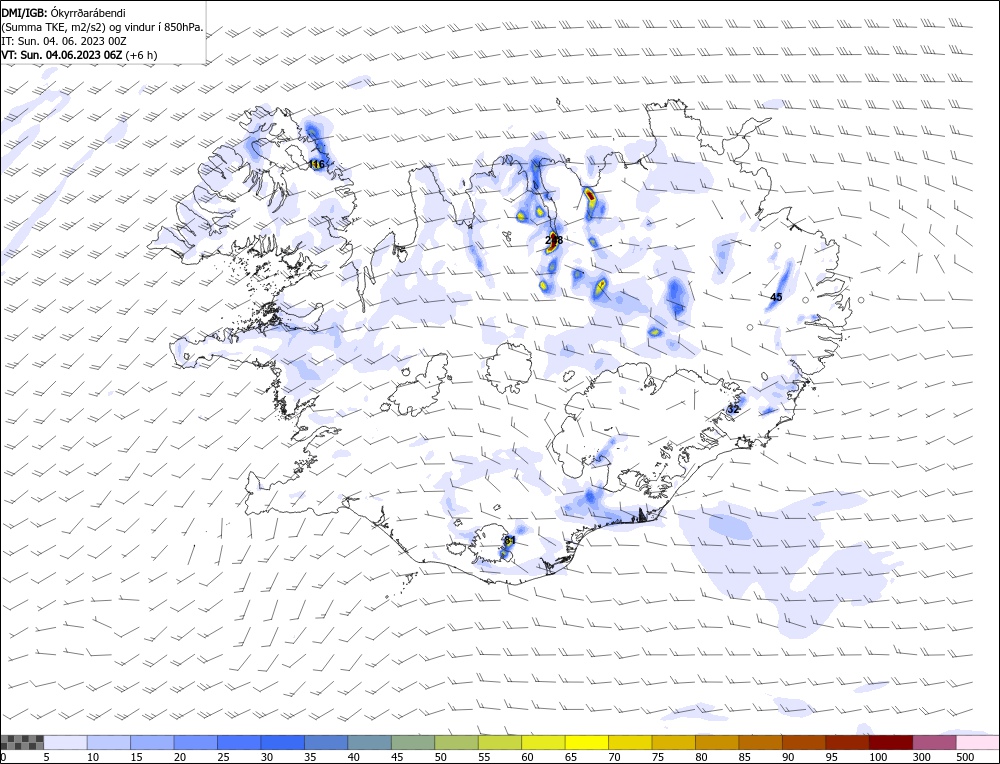The image size is (1000, 764).
Task: Click the 116 value label in Westfjords
Action: coord(316,165)
